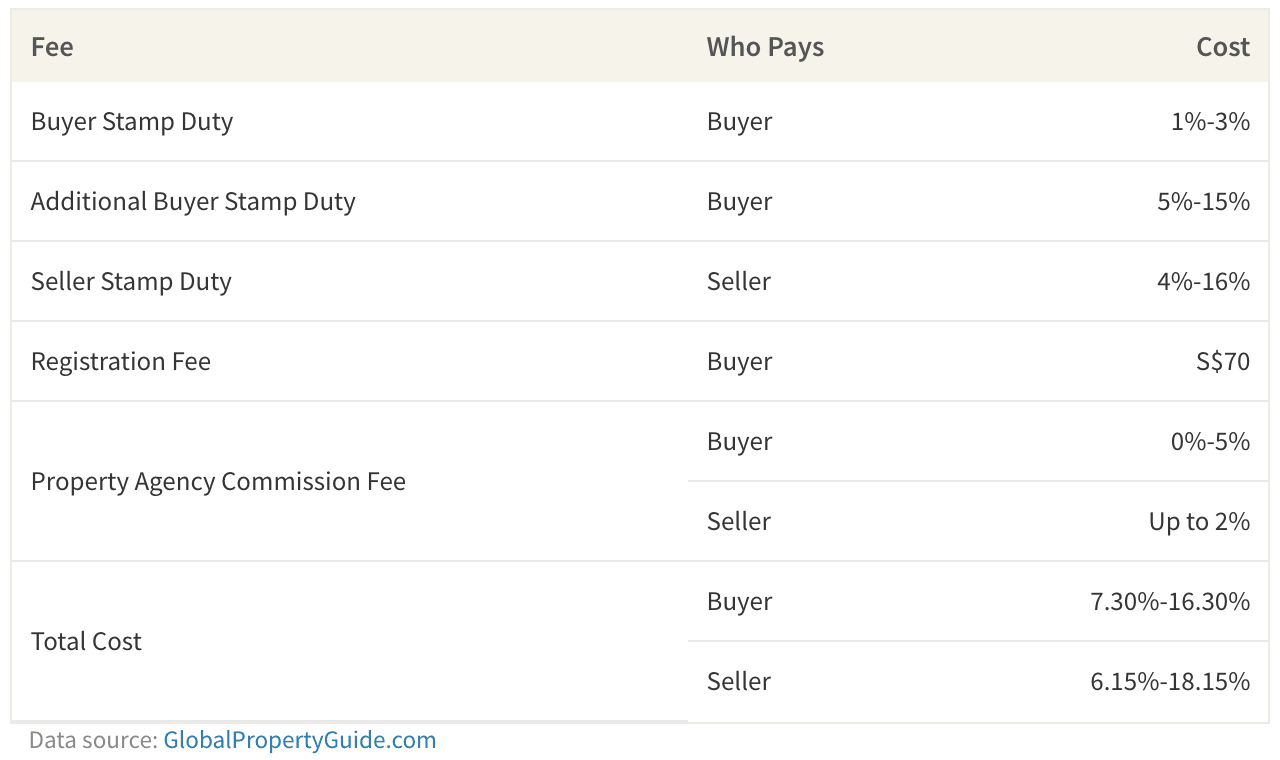This screenshot has height=760, width=1280.
Task: Click the Up to 2% value
Action: (x=1199, y=521)
